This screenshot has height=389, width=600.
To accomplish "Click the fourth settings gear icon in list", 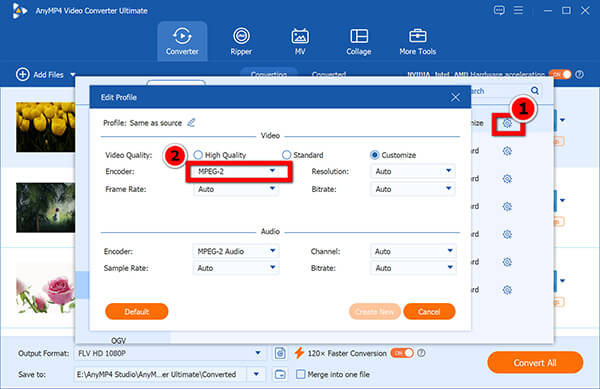I will 507,207.
